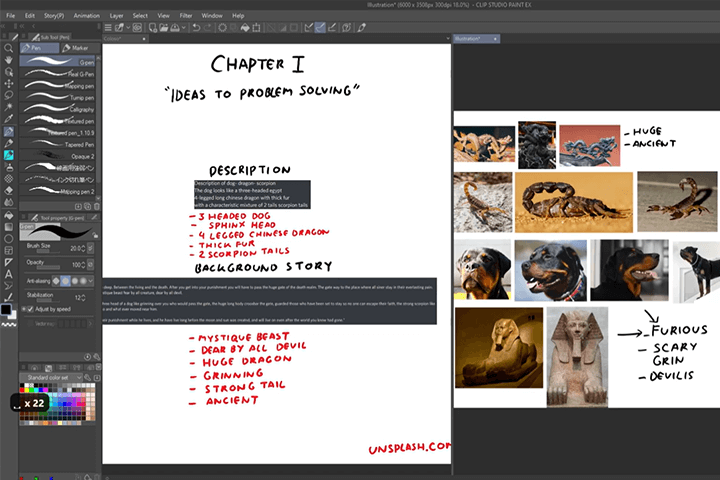Toggle Brush Size pressure dynamics button
Viewport: 720px width, 480px height.
pos(90,248)
